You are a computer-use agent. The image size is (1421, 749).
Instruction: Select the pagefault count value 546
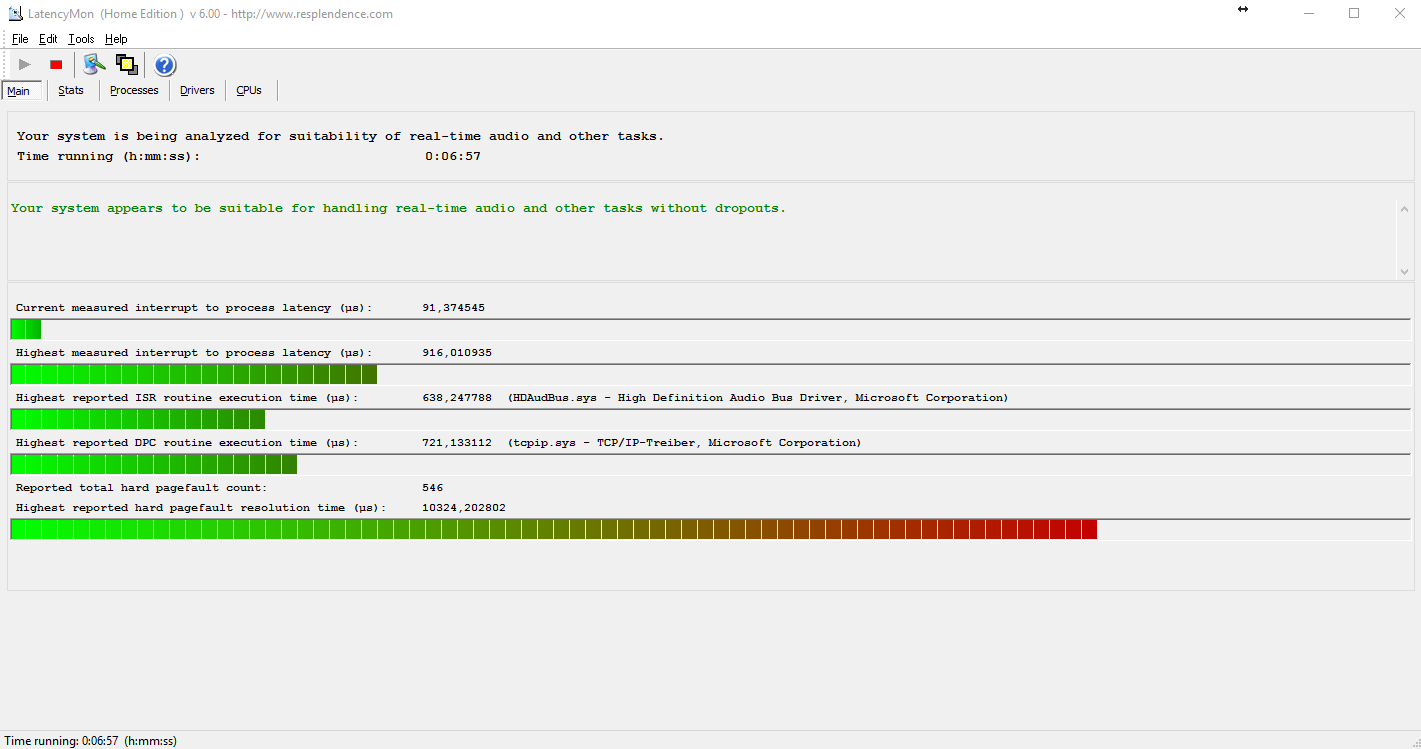click(433, 488)
